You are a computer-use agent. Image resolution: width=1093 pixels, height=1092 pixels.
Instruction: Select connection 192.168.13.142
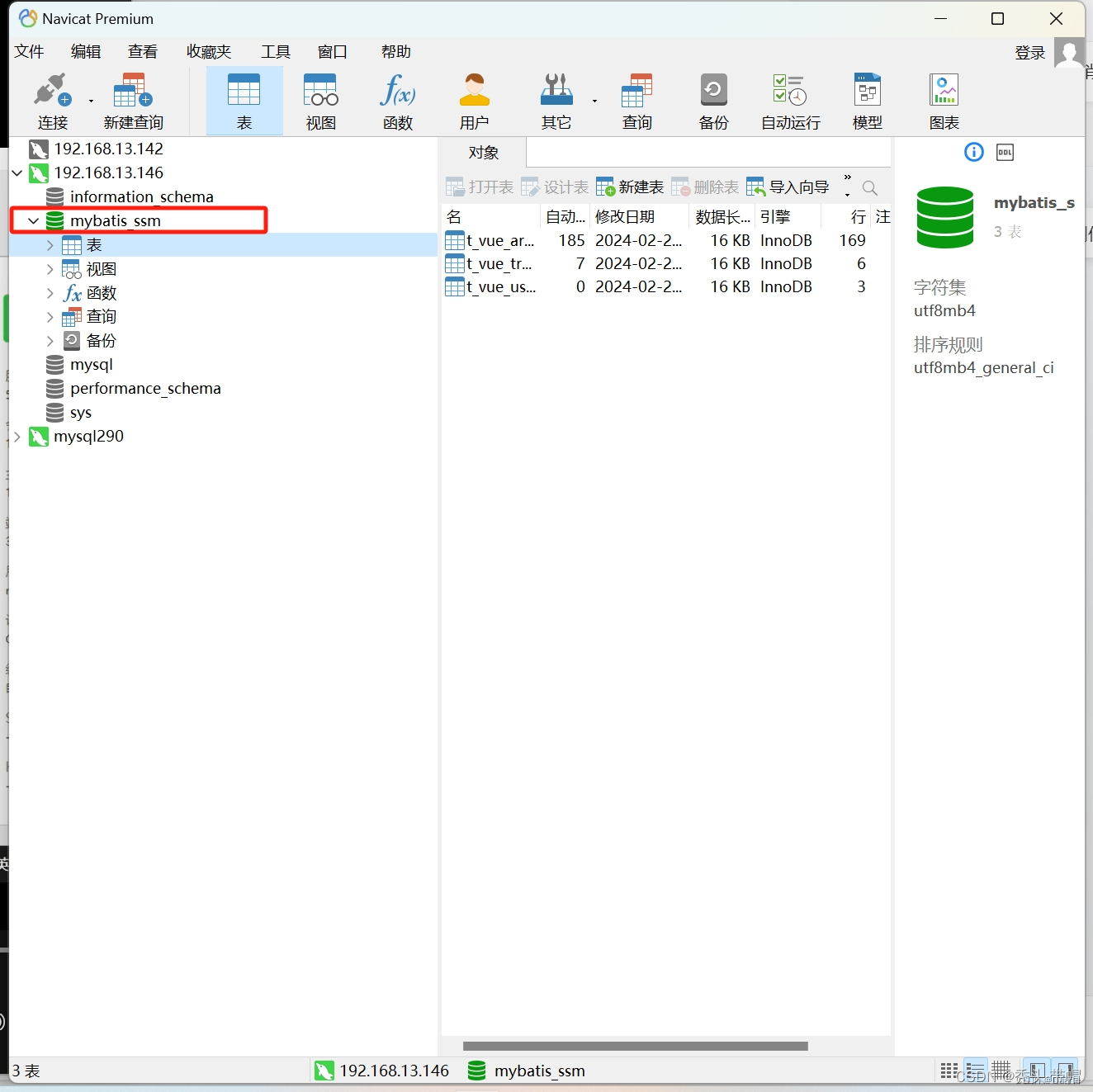tap(108, 149)
